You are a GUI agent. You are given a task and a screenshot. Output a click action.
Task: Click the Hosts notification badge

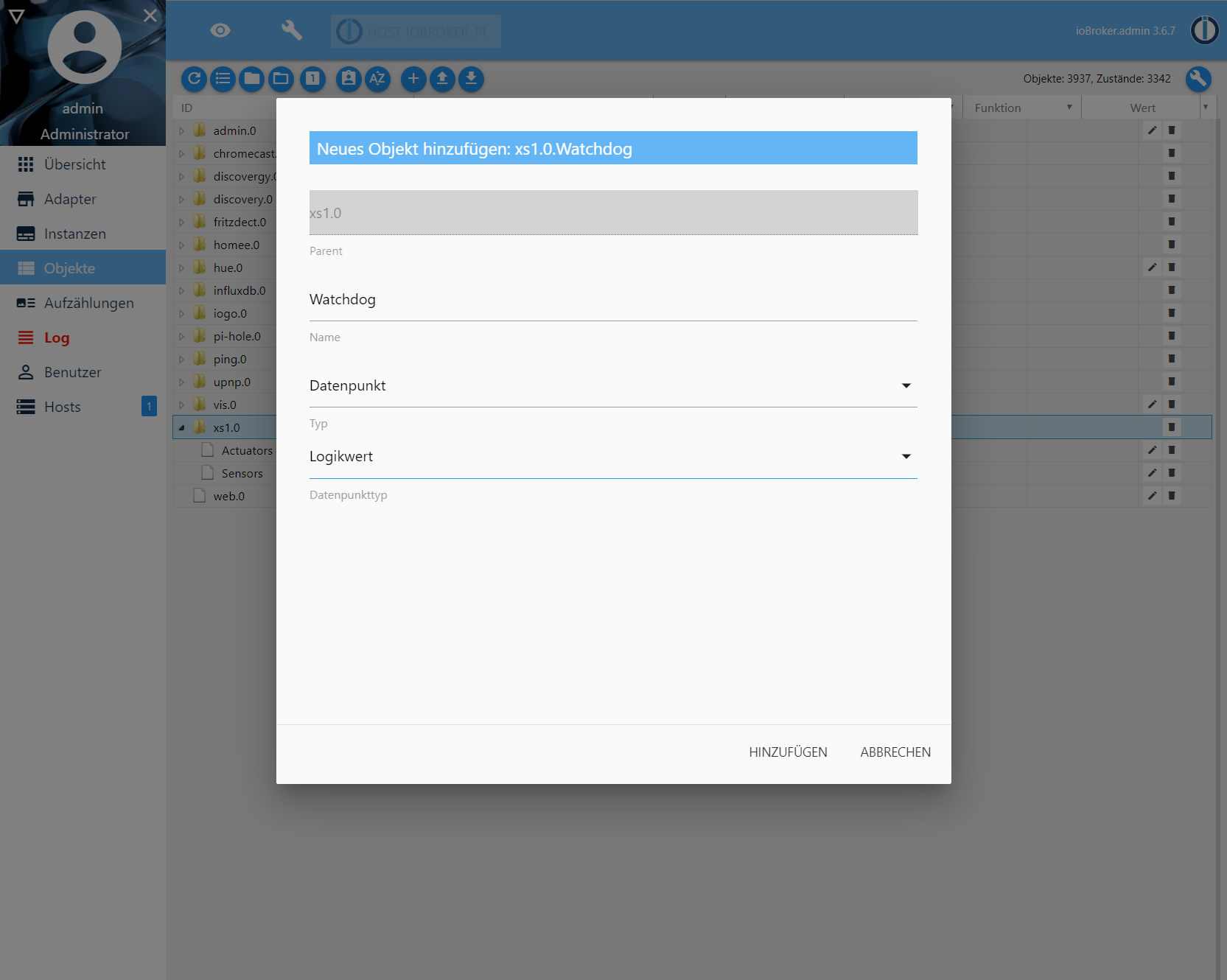point(149,406)
